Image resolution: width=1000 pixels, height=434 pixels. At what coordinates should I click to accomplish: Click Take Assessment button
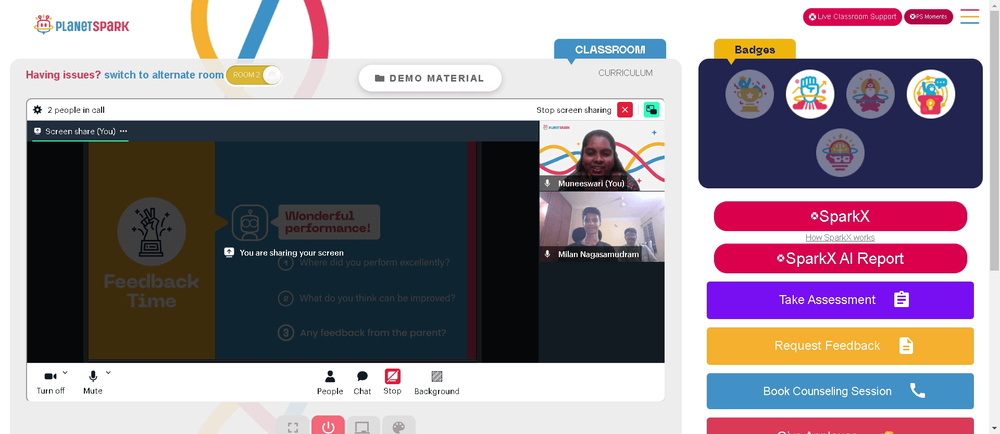tap(840, 300)
